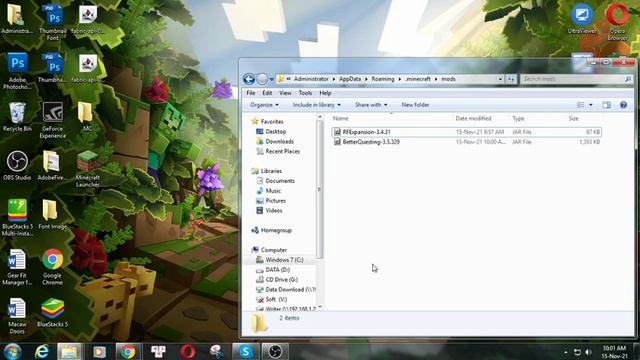Screen dimensions: 640x360
Task: Open the Tools menu
Action: pos(305,93)
